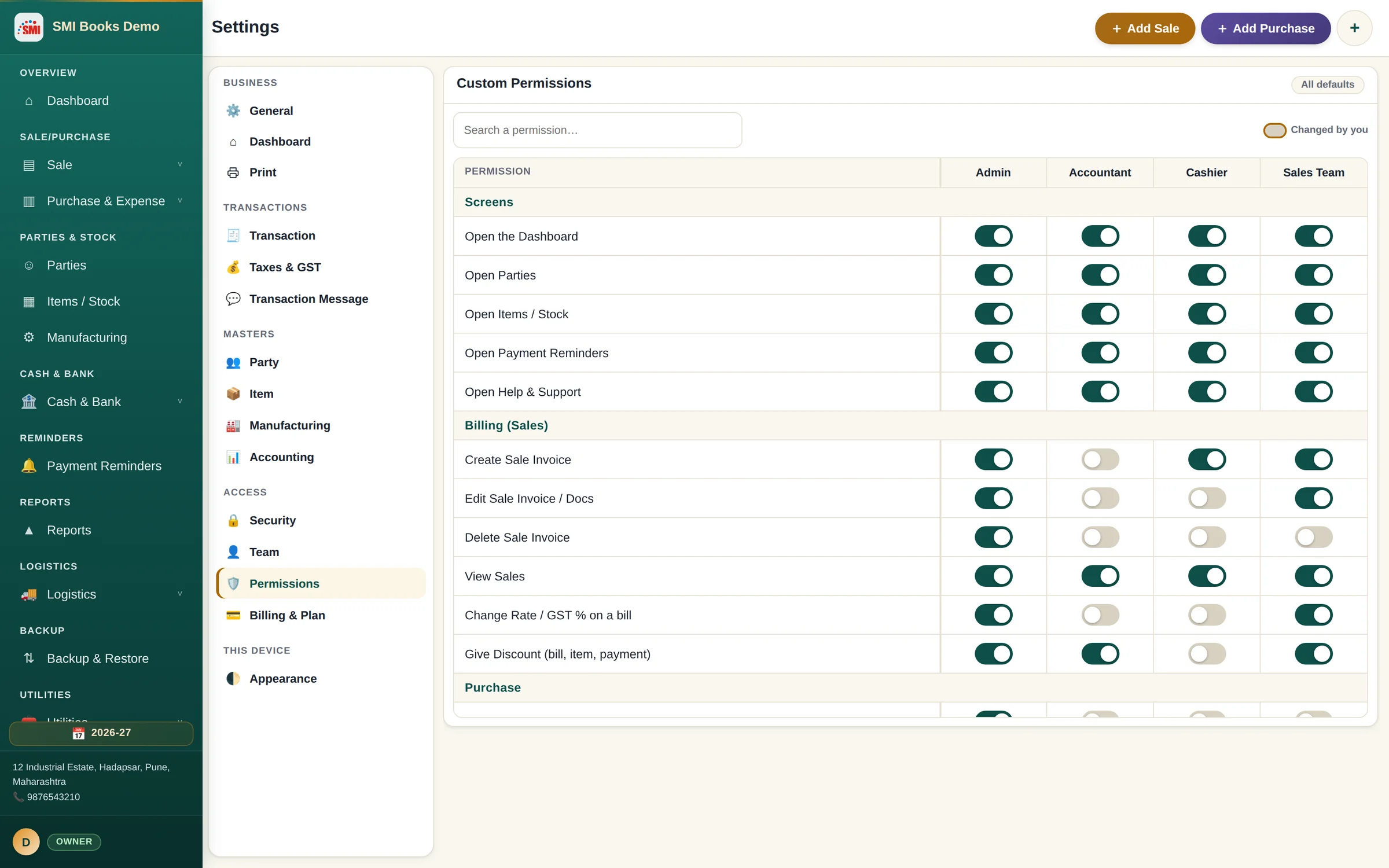Screen dimensions: 1389x868
Task: Click the Accountant column header
Action: [x=1100, y=172]
